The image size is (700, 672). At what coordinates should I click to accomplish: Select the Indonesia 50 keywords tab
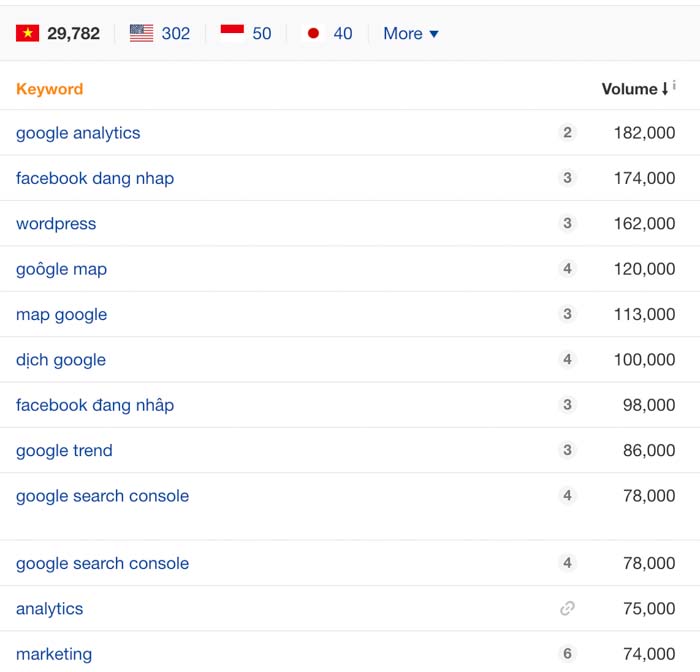click(x=246, y=33)
